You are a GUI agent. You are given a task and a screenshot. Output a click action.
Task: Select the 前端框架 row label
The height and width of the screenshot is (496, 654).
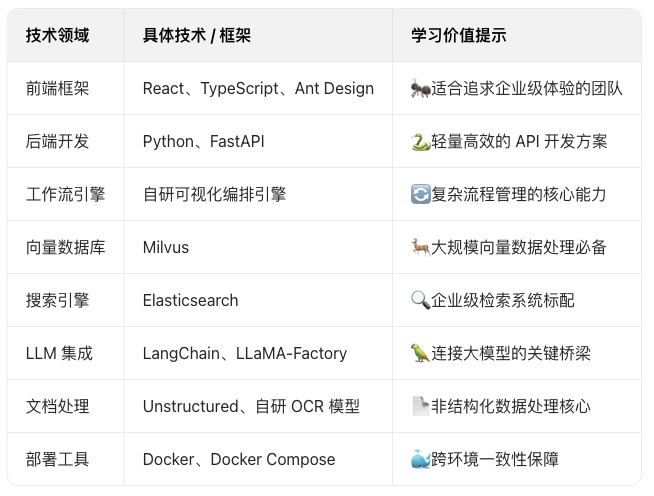[58, 88]
